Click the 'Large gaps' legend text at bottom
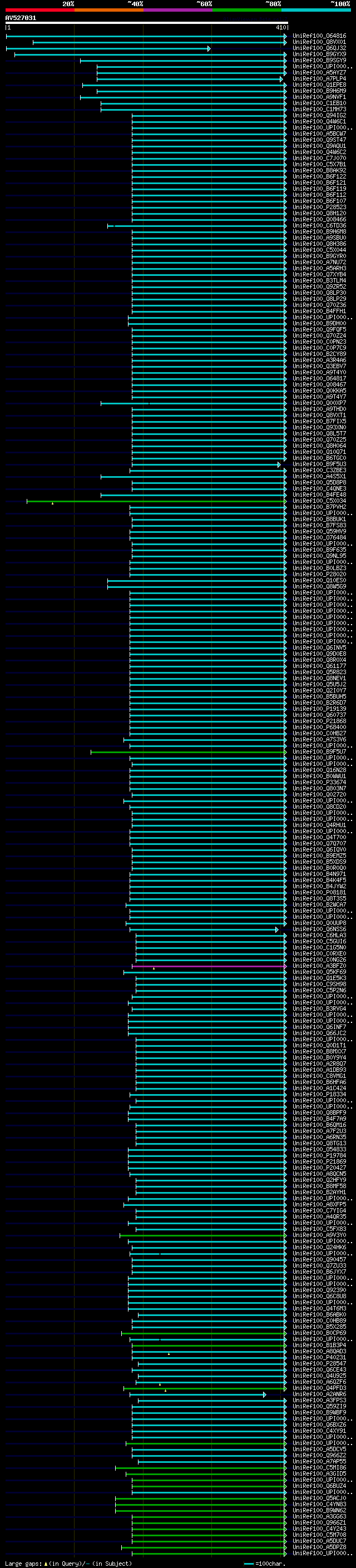 coord(24,1564)
